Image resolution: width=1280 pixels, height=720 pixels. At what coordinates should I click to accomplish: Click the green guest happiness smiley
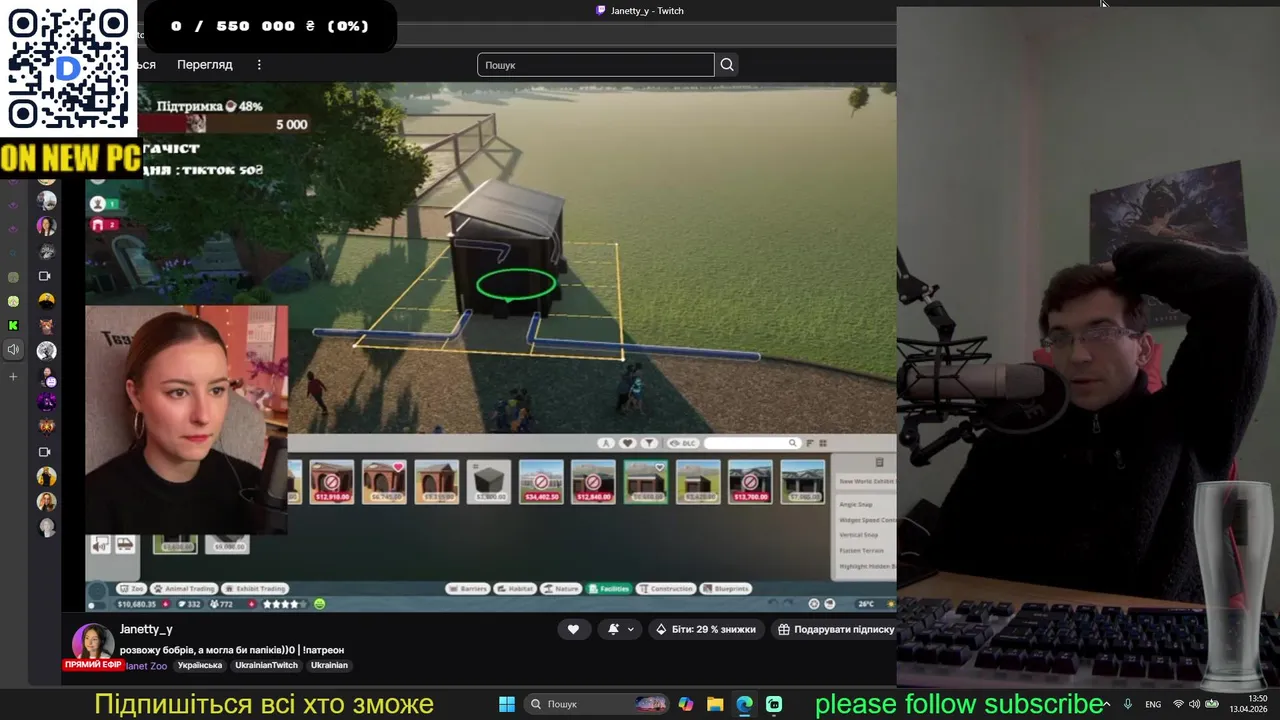click(x=320, y=604)
